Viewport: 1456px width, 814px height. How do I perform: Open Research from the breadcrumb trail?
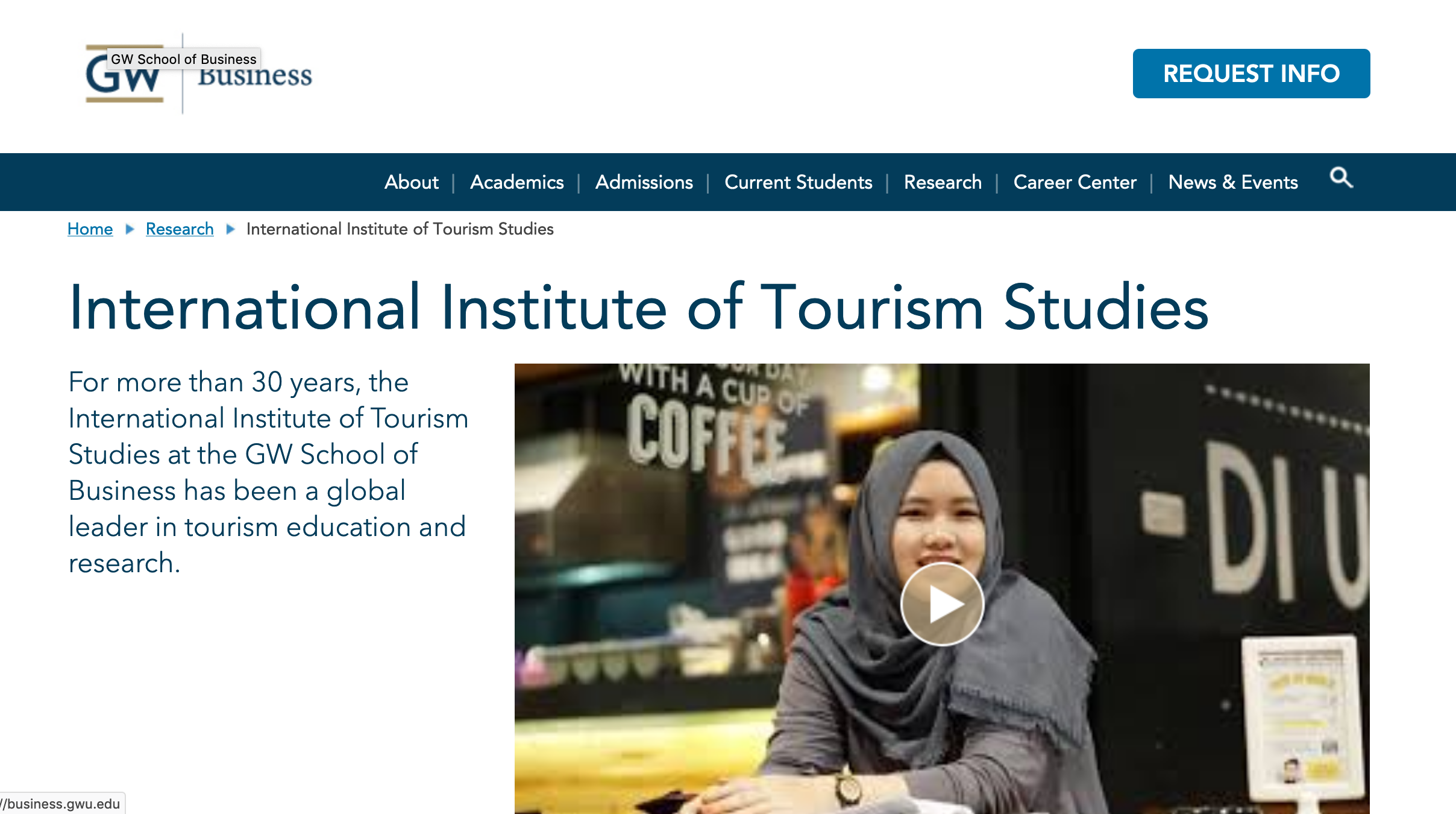click(179, 229)
